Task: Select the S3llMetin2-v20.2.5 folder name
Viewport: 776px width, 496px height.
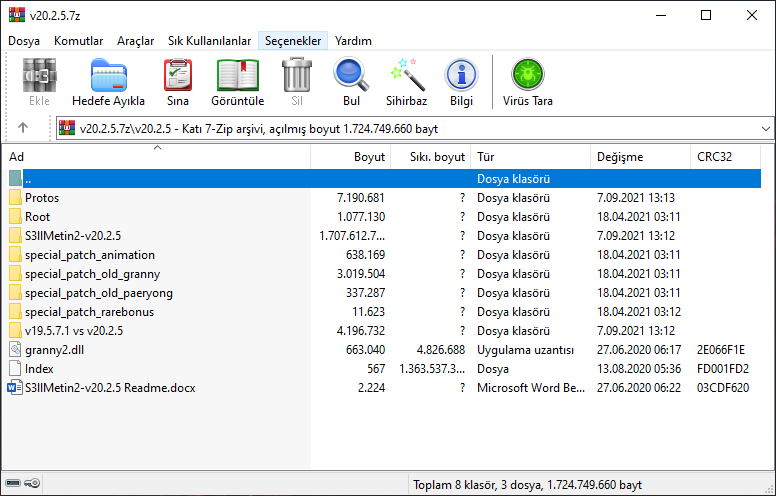Action: coord(73,236)
